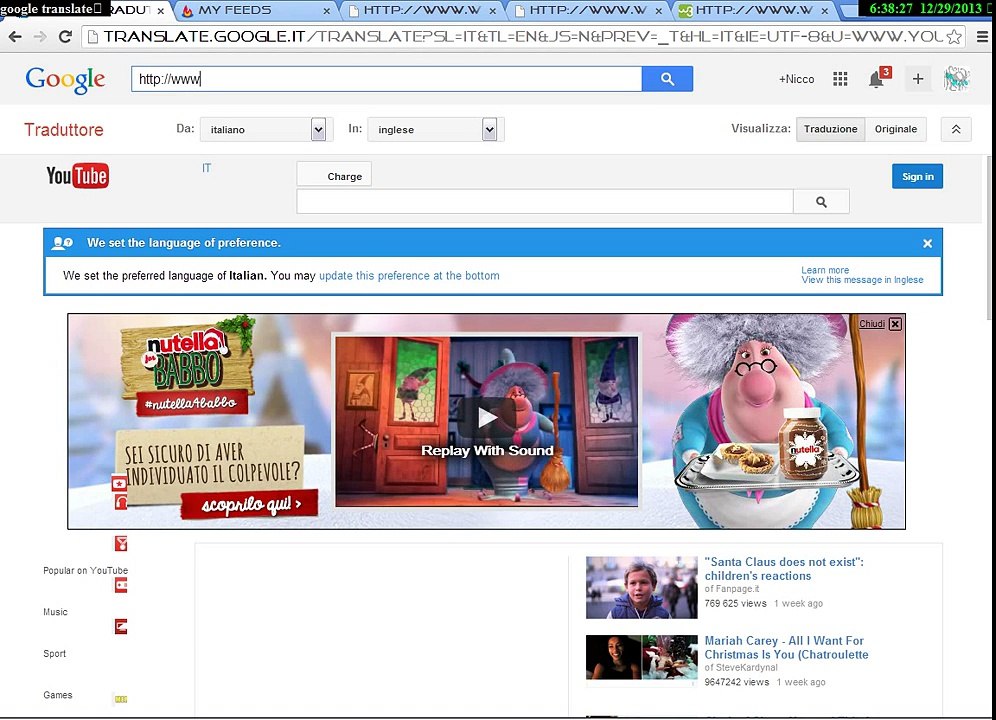Select the second HTTP://WWW.W tab

click(588, 10)
